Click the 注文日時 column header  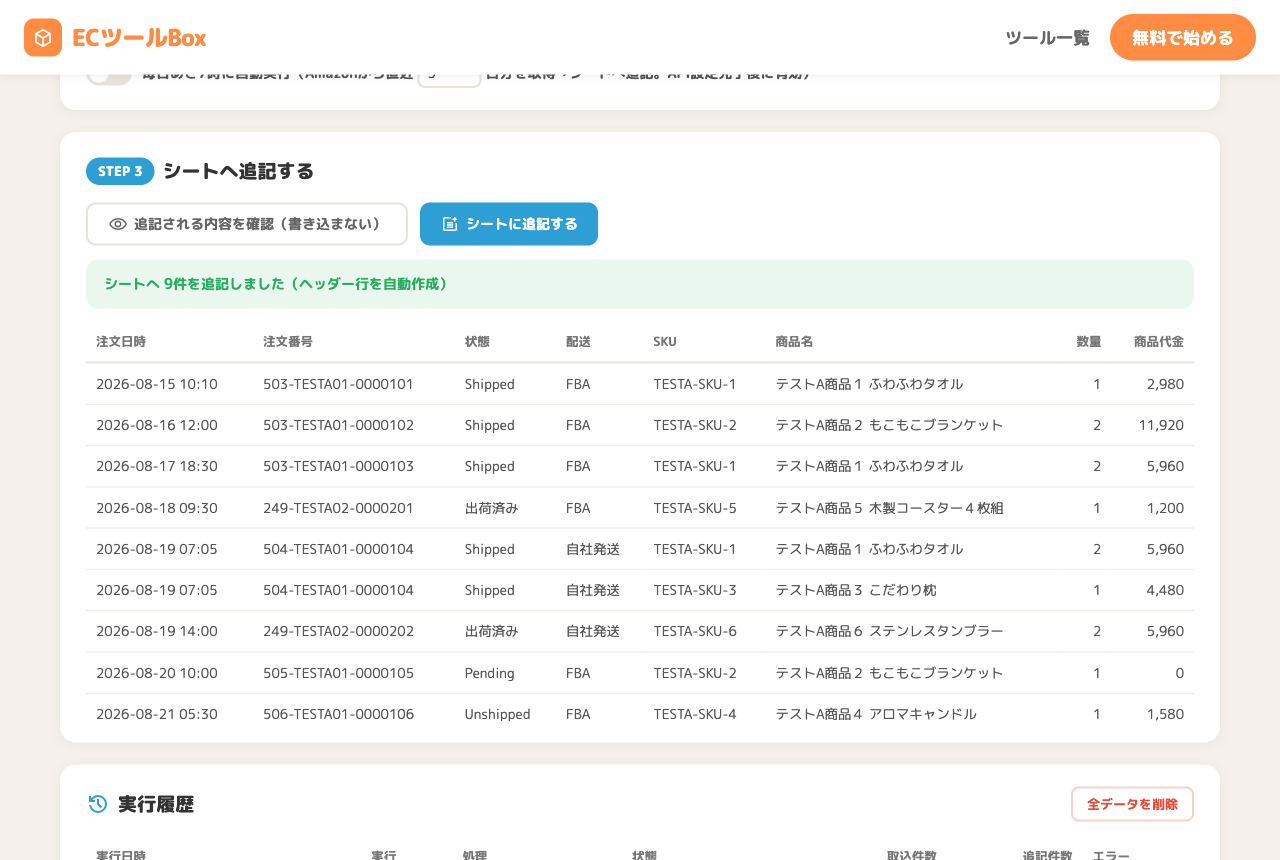coord(121,342)
